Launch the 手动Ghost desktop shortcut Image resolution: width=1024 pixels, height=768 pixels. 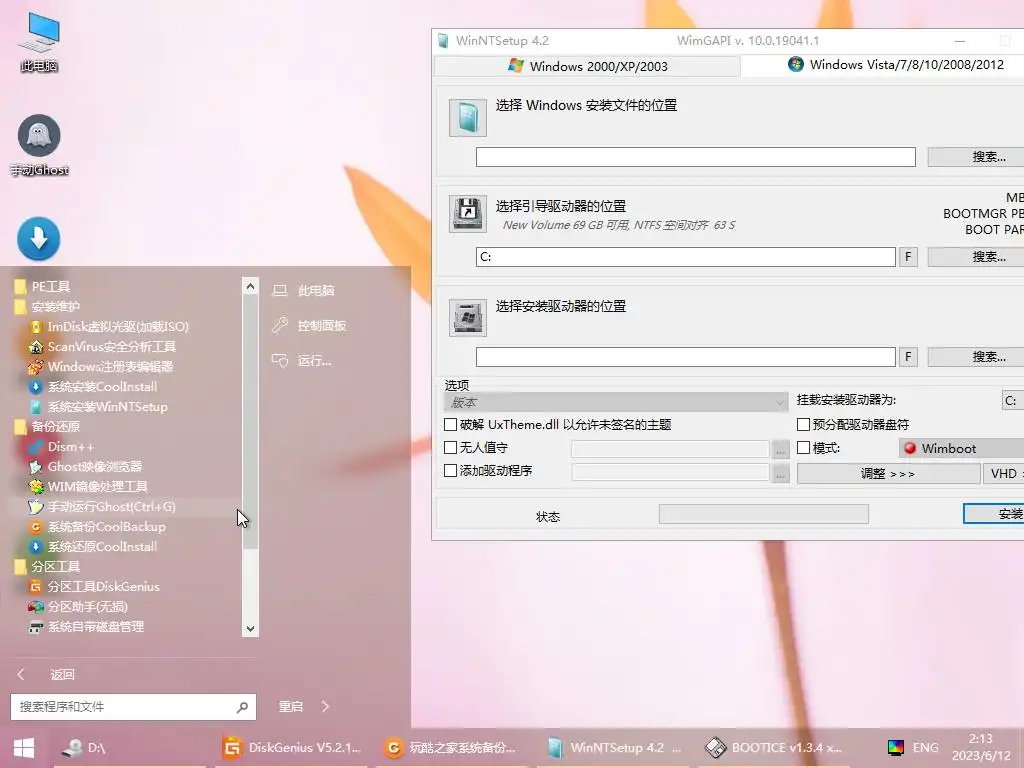click(x=39, y=145)
